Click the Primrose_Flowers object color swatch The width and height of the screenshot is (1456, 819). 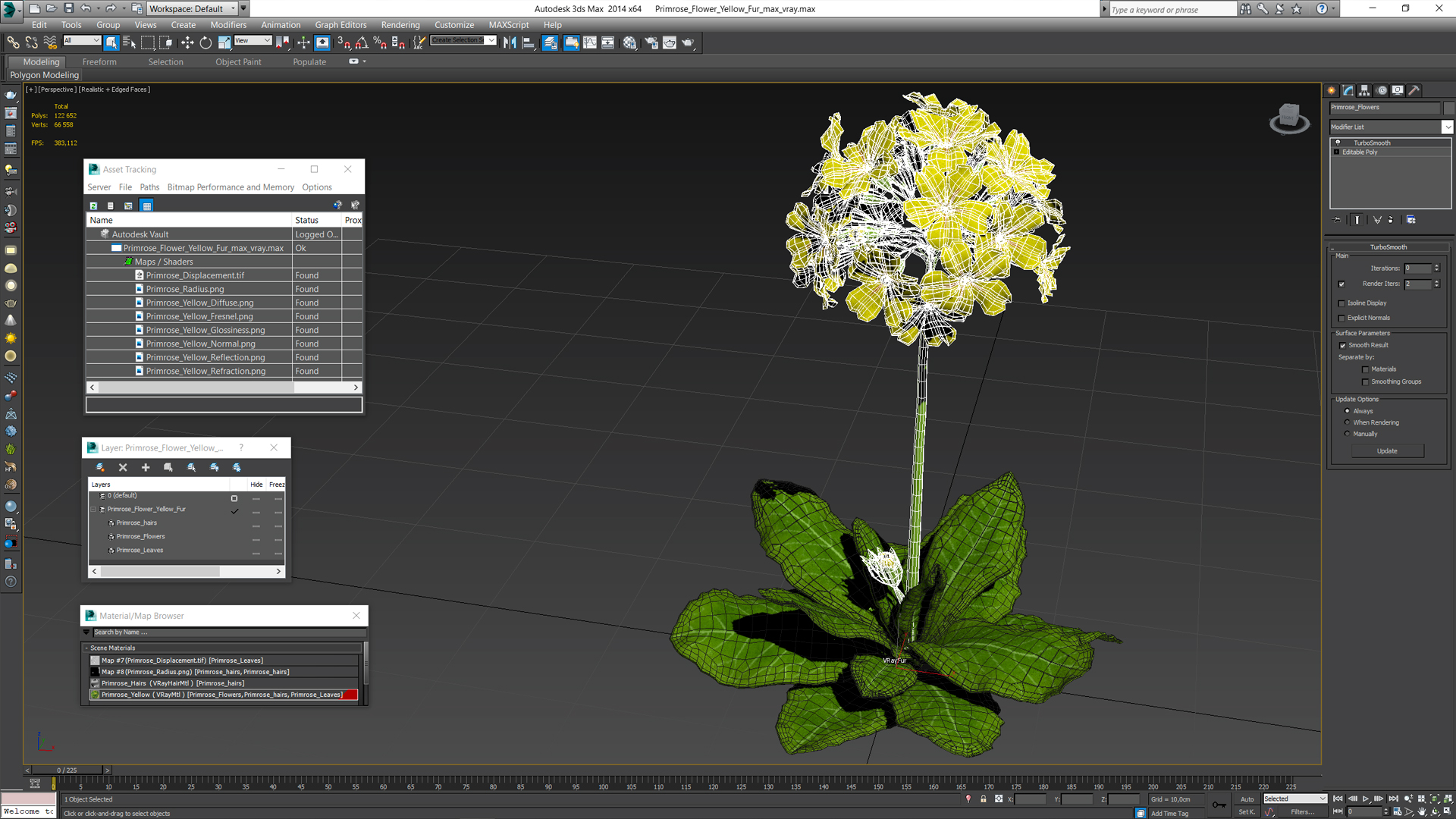1448,108
